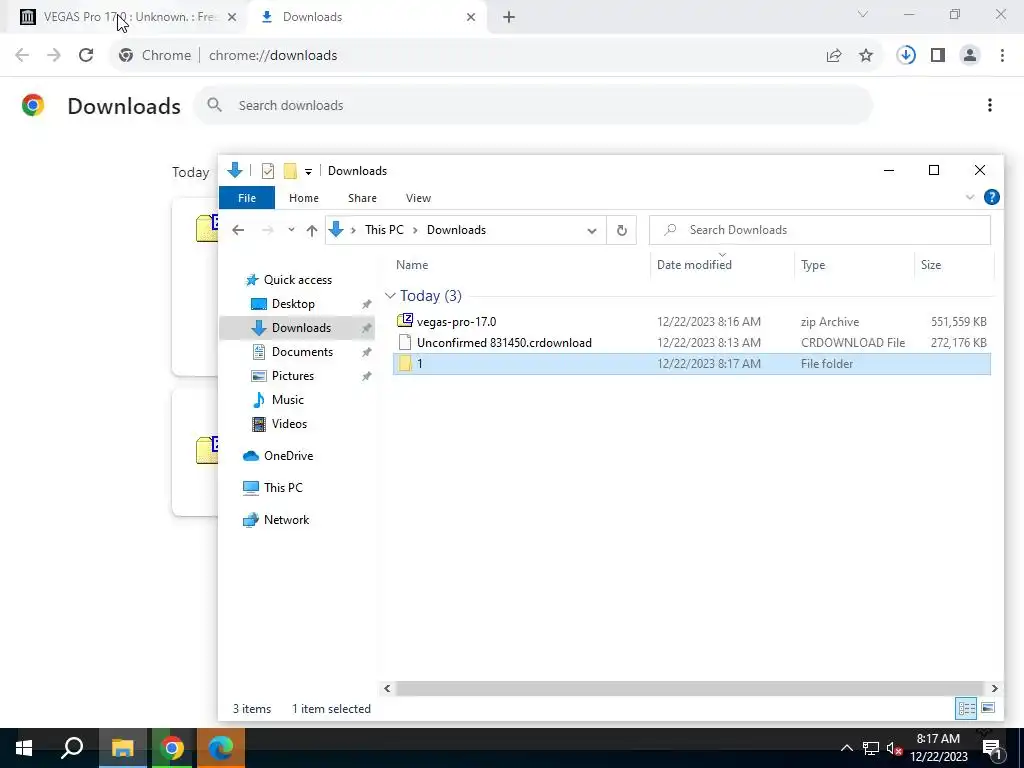Open Microsoft Edge from taskbar
Image resolution: width=1024 pixels, height=768 pixels.
coord(221,748)
